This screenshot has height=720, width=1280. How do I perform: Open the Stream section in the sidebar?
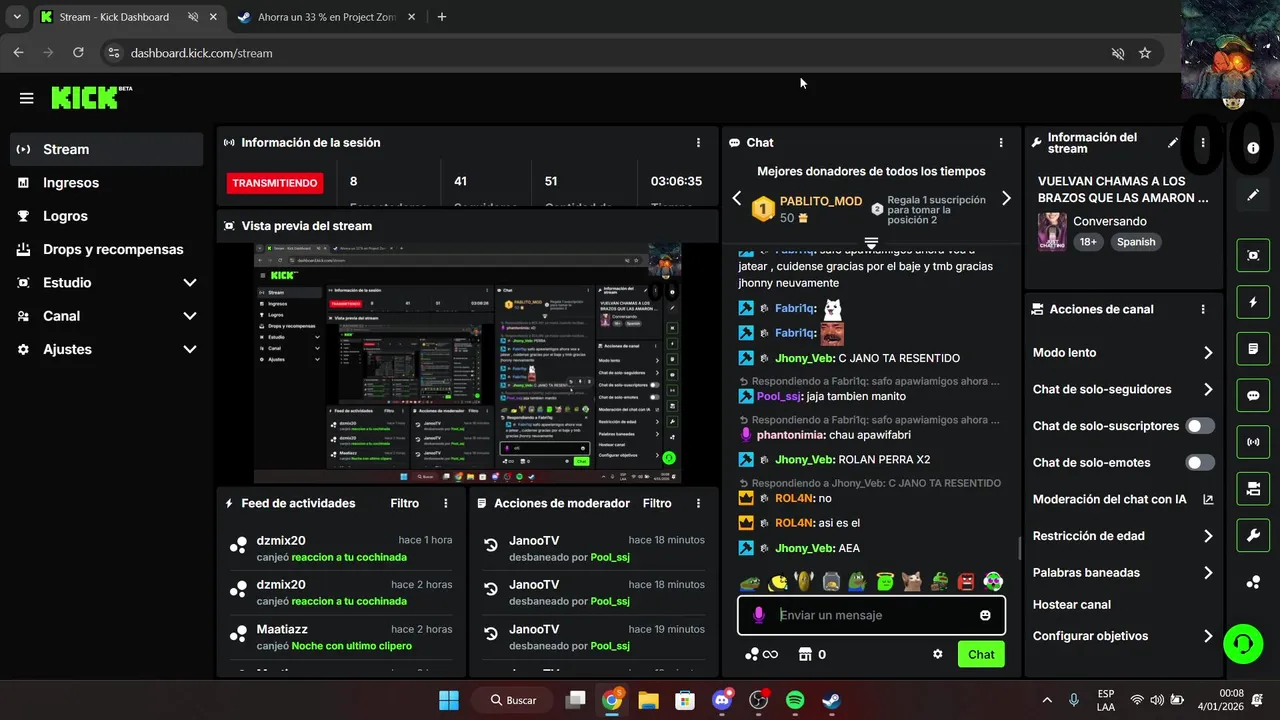click(x=106, y=149)
